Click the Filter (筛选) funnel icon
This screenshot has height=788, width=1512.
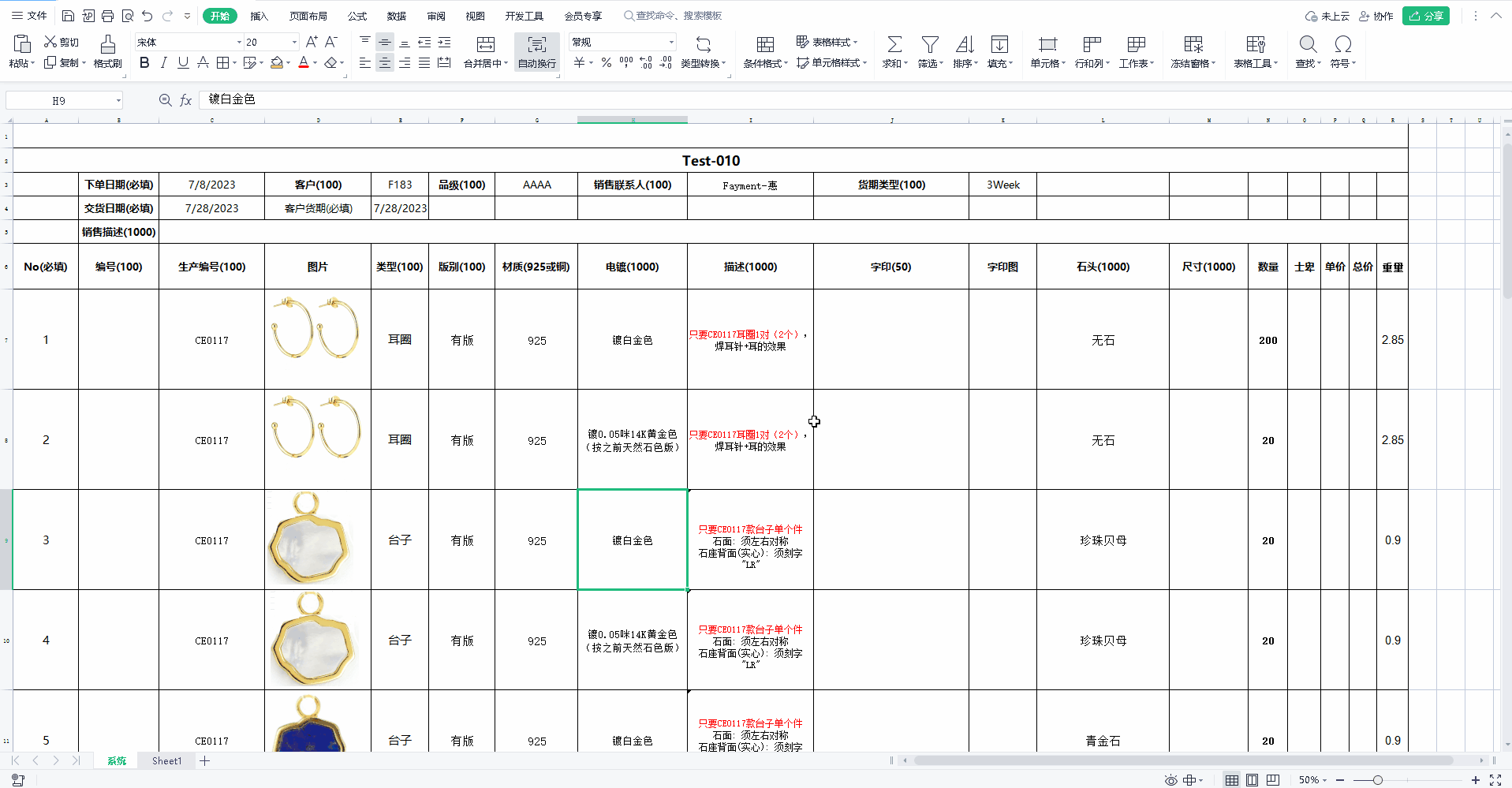pyautogui.click(x=930, y=45)
